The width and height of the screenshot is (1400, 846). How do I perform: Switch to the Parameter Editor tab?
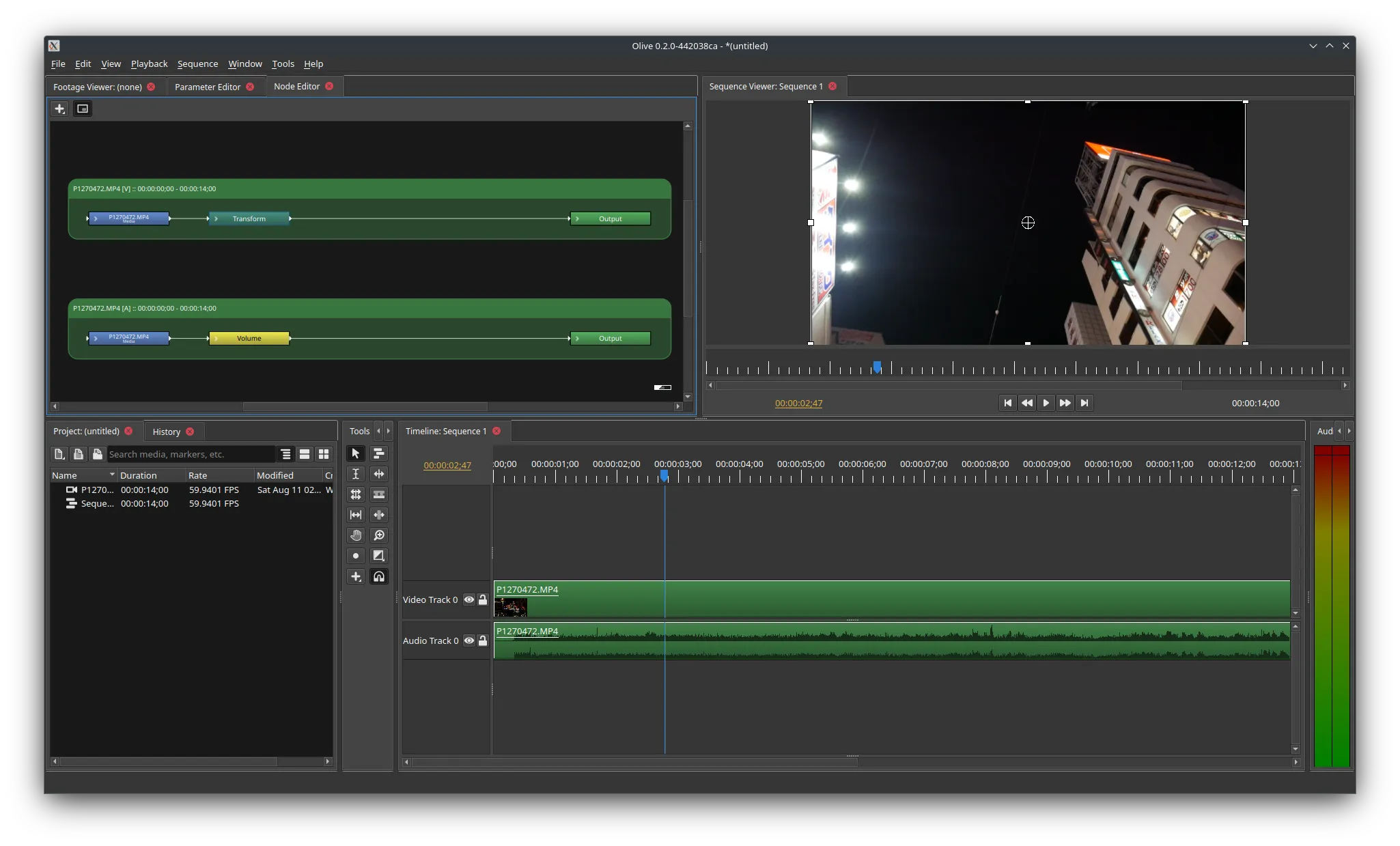click(x=207, y=87)
